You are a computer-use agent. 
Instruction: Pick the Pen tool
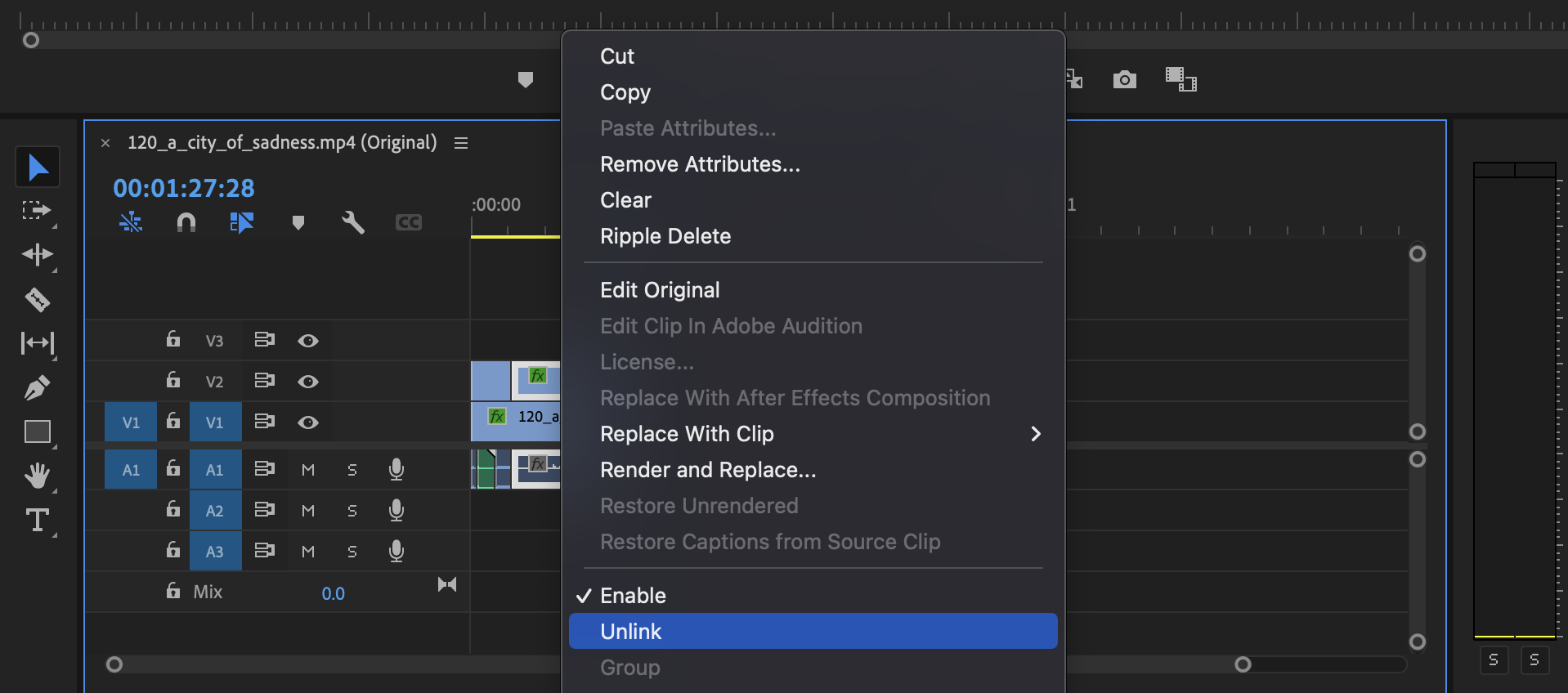coord(37,387)
